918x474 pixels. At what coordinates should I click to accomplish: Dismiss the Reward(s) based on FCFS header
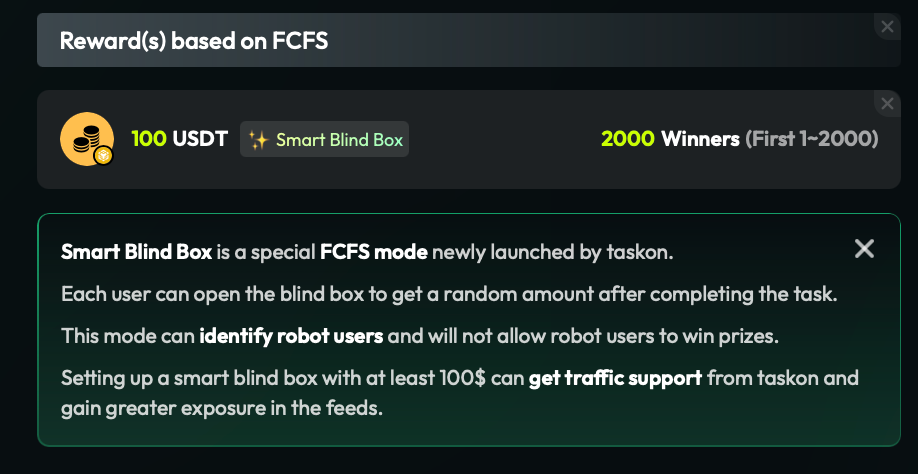click(x=887, y=26)
